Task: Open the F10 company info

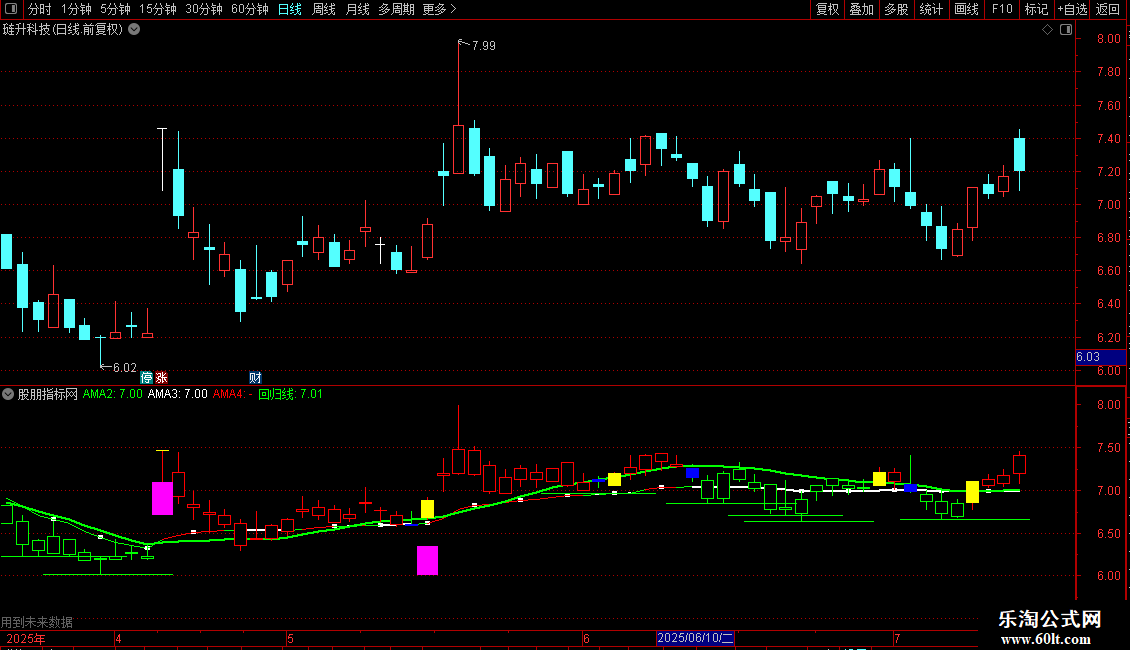Action: click(x=1002, y=9)
